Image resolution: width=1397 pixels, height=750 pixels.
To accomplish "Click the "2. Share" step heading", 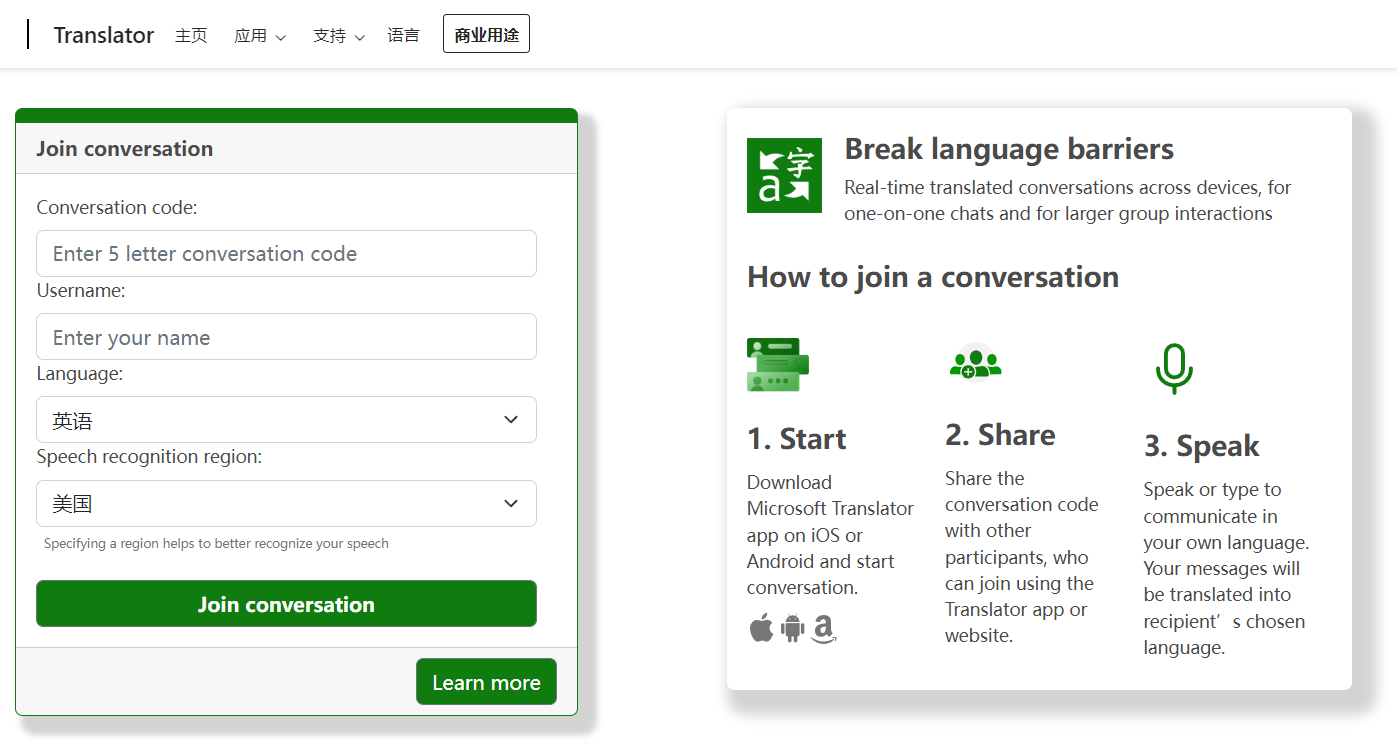I will click(x=1000, y=435).
